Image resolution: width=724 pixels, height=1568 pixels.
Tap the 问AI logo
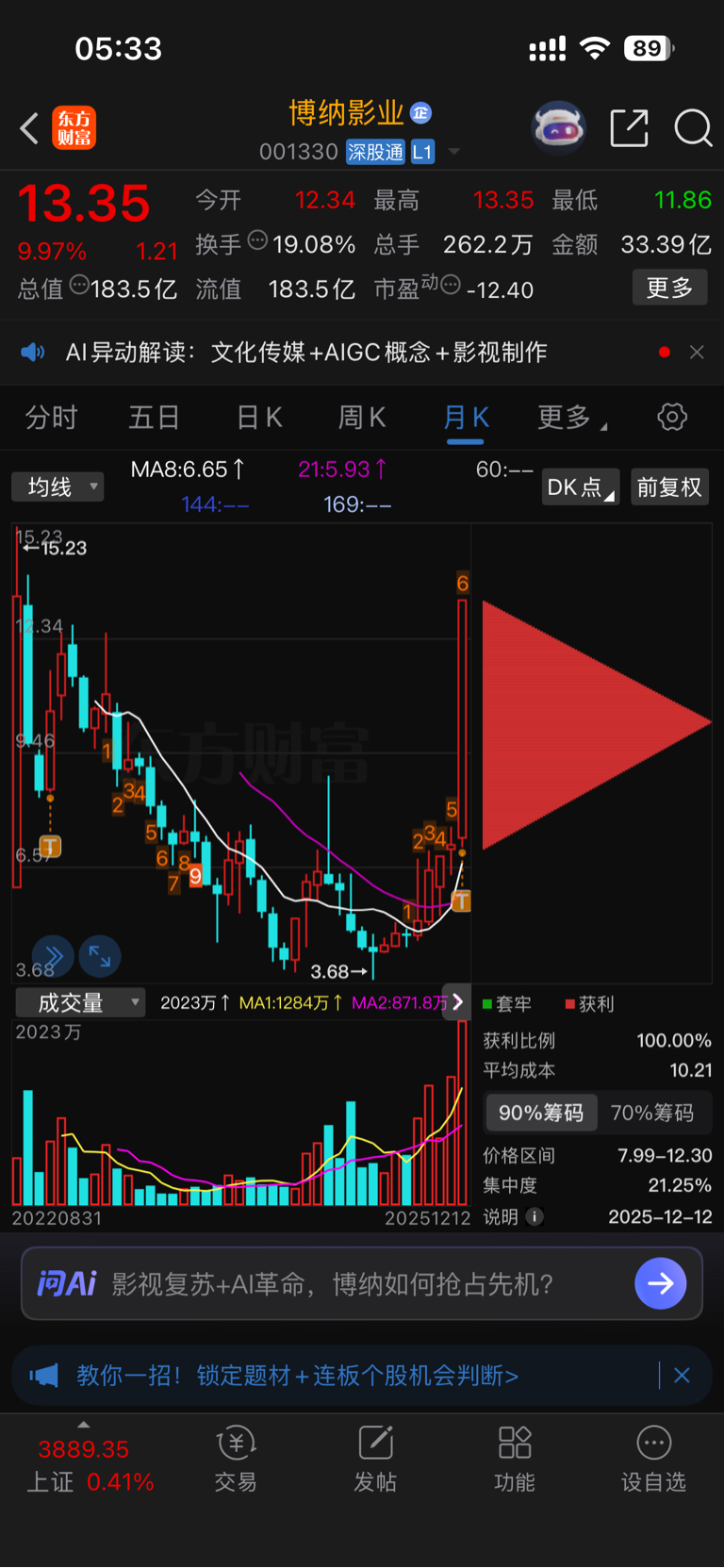(x=66, y=1283)
